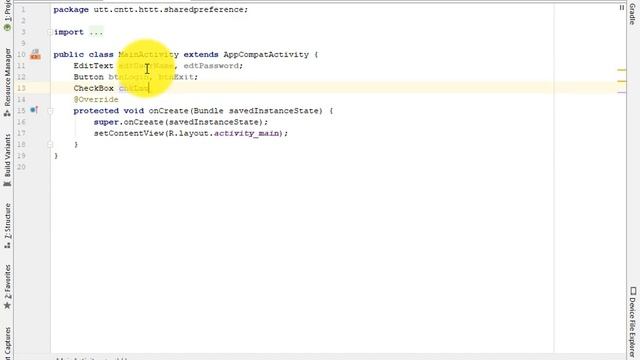Click the @Override annotation
This screenshot has width=640, height=360.
coord(96,100)
